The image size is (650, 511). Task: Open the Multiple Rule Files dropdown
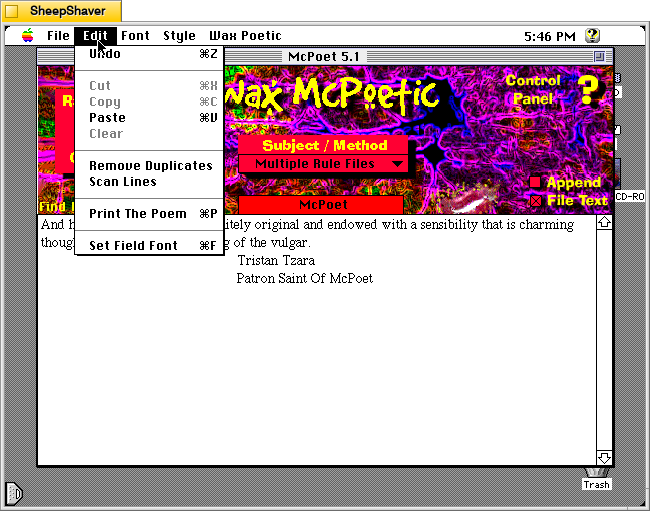coord(323,164)
